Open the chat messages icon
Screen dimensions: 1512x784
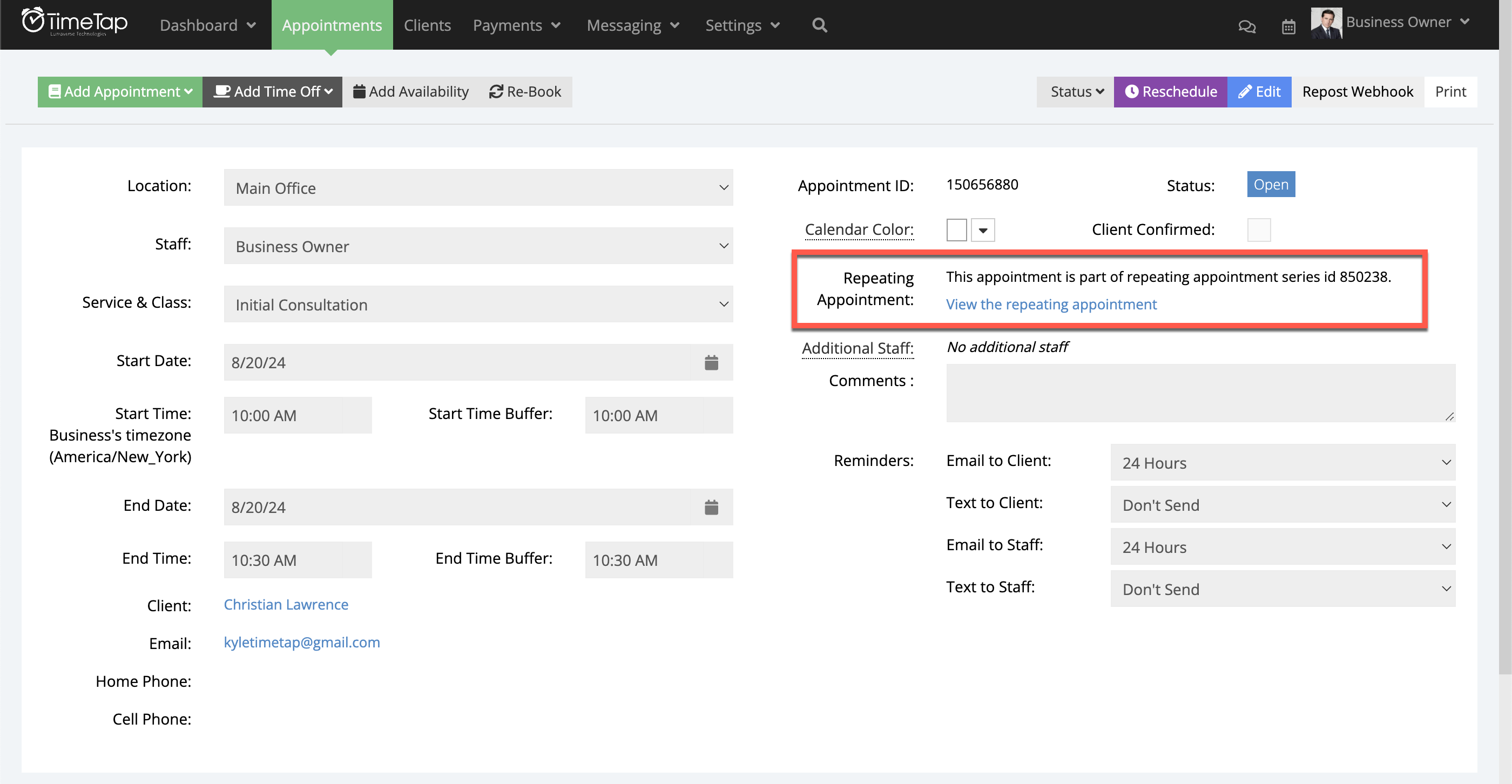(1246, 26)
